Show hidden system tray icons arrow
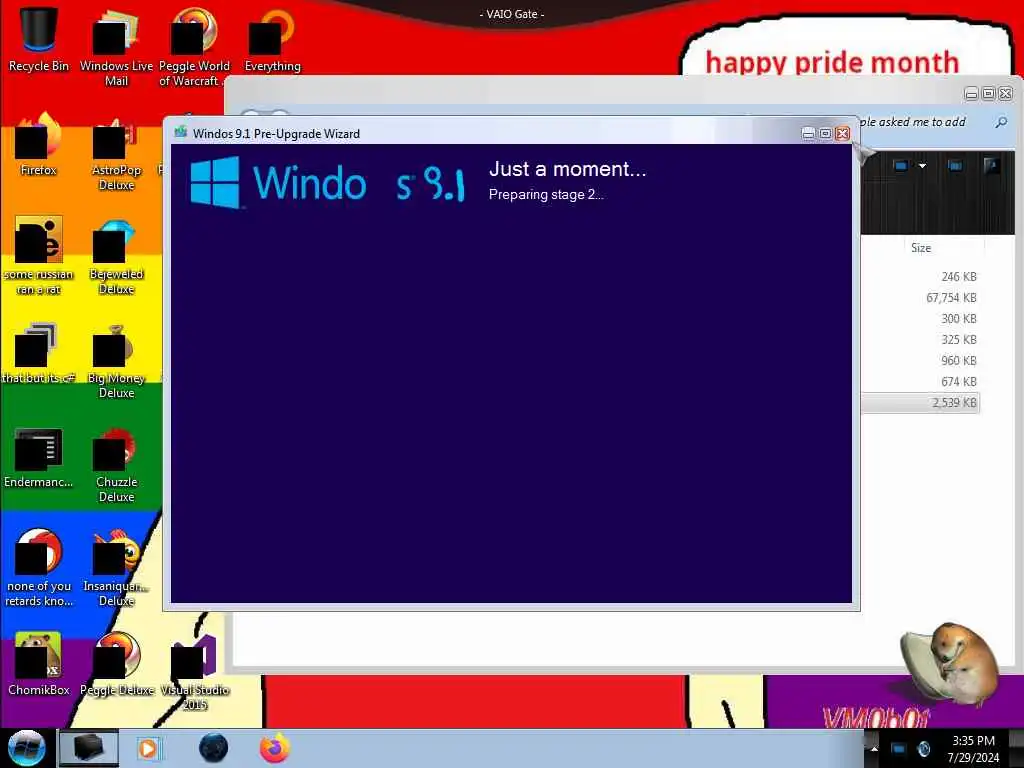This screenshot has height=768, width=1024. tap(874, 748)
